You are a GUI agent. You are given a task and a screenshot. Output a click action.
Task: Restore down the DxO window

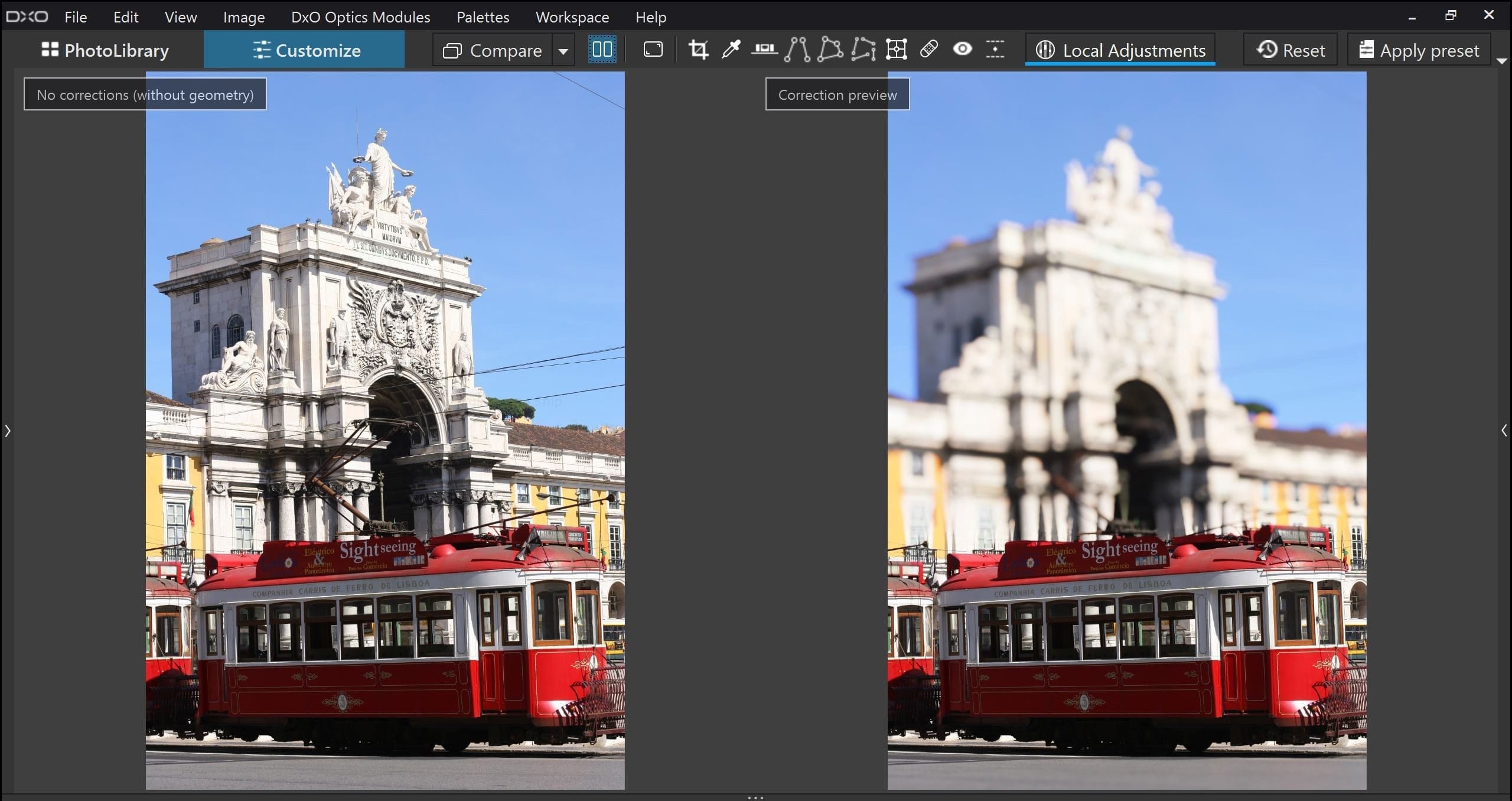[x=1451, y=15]
